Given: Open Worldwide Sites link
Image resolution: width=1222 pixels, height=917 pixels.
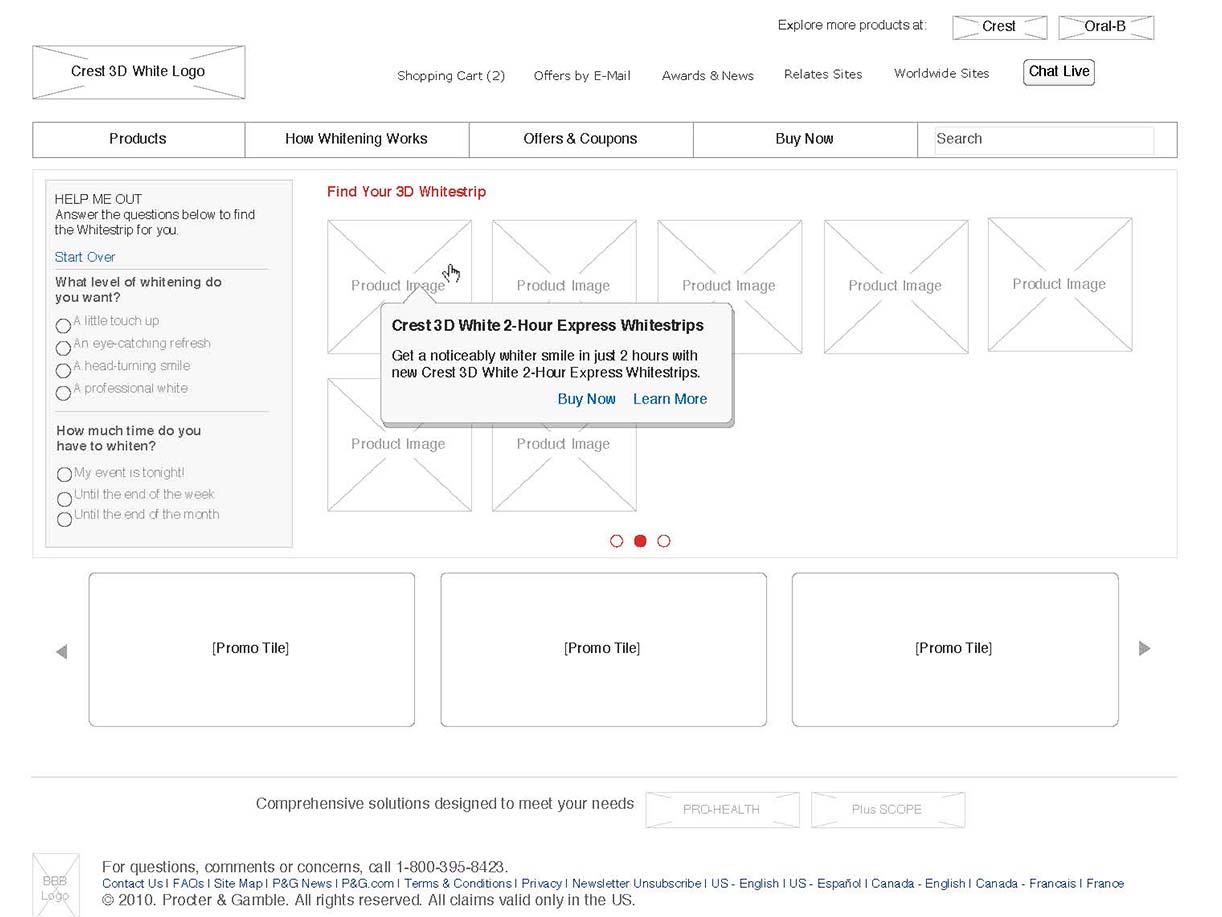Looking at the screenshot, I should click(x=942, y=74).
